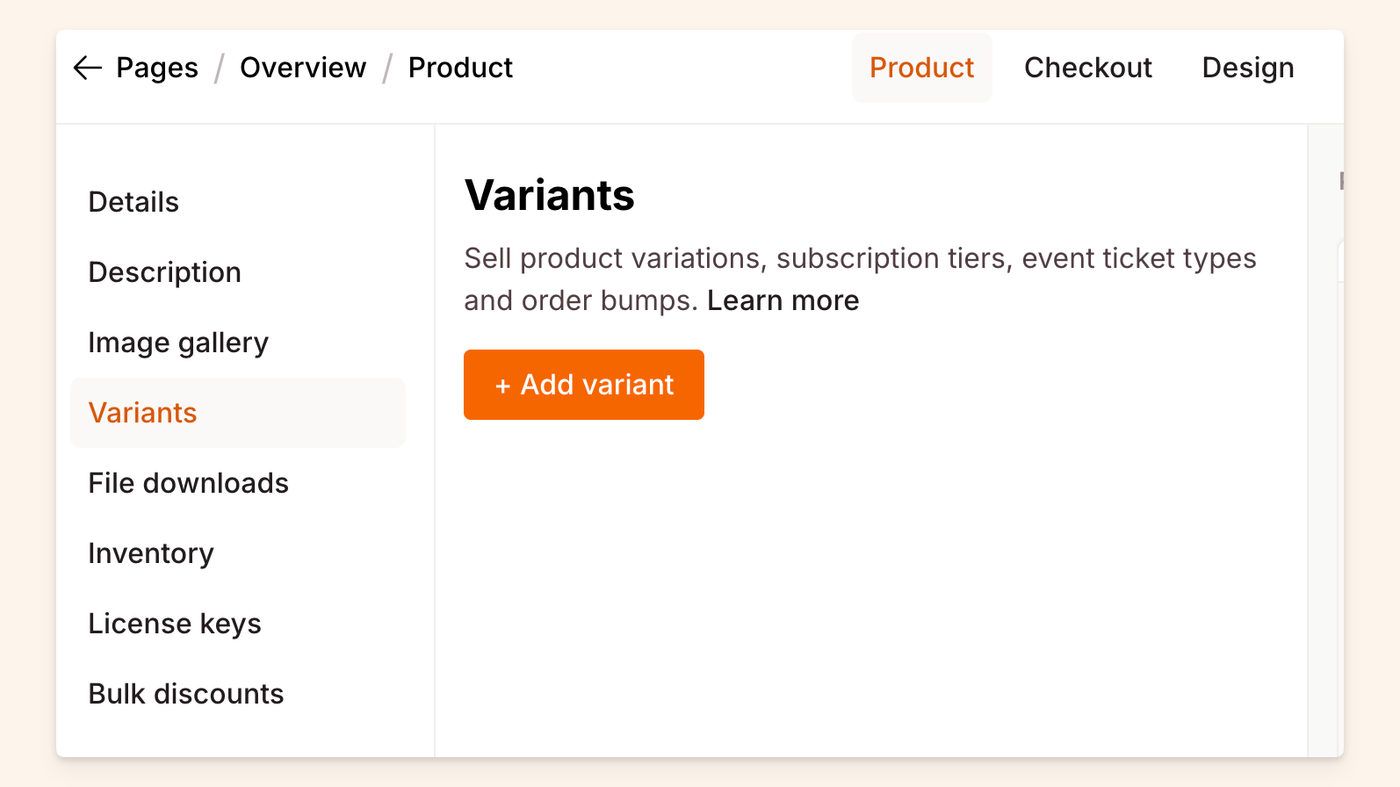Click the Product breadcrumb item
Image resolution: width=1400 pixels, height=787 pixels.
tap(460, 68)
